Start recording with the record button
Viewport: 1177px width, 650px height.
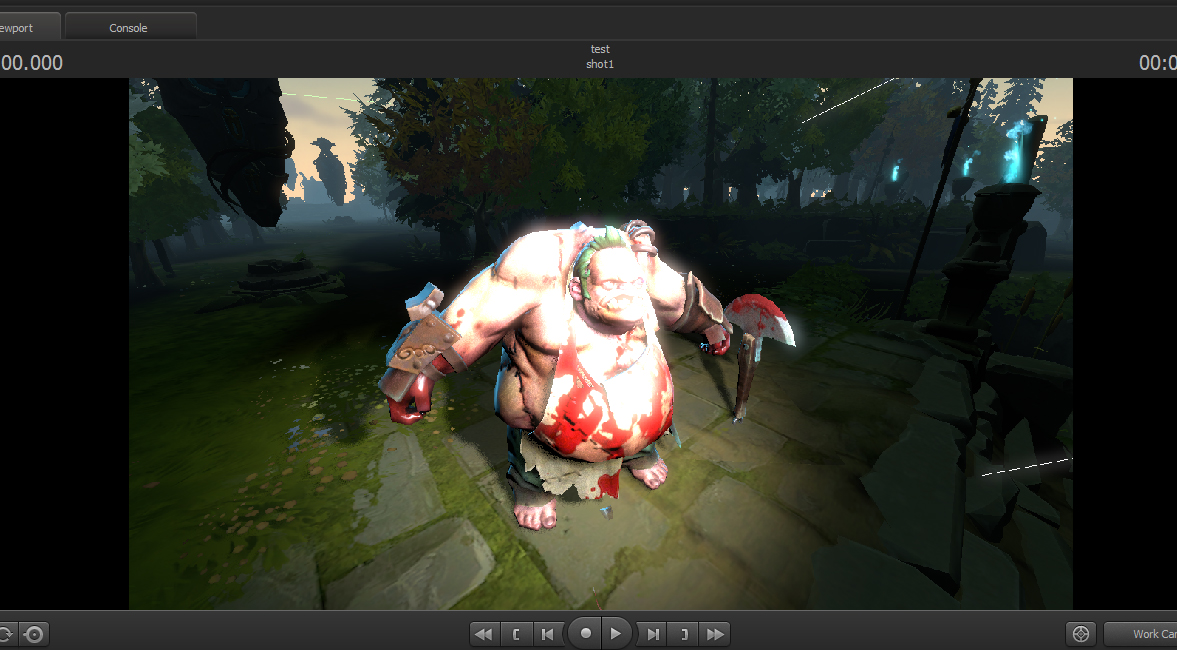pos(585,633)
